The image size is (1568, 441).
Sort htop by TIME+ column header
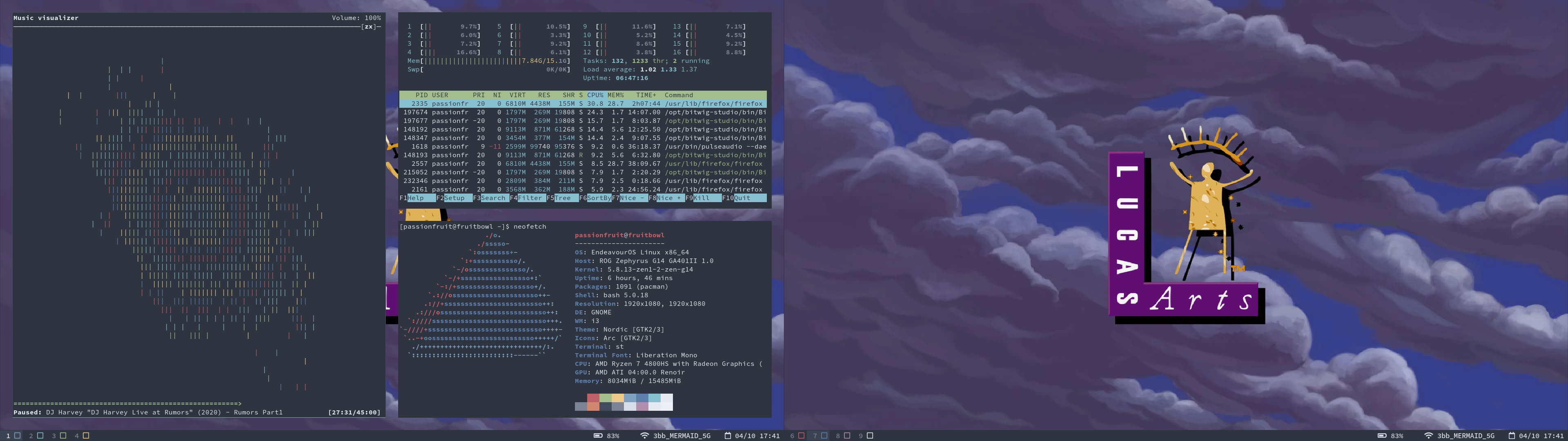pos(646,95)
